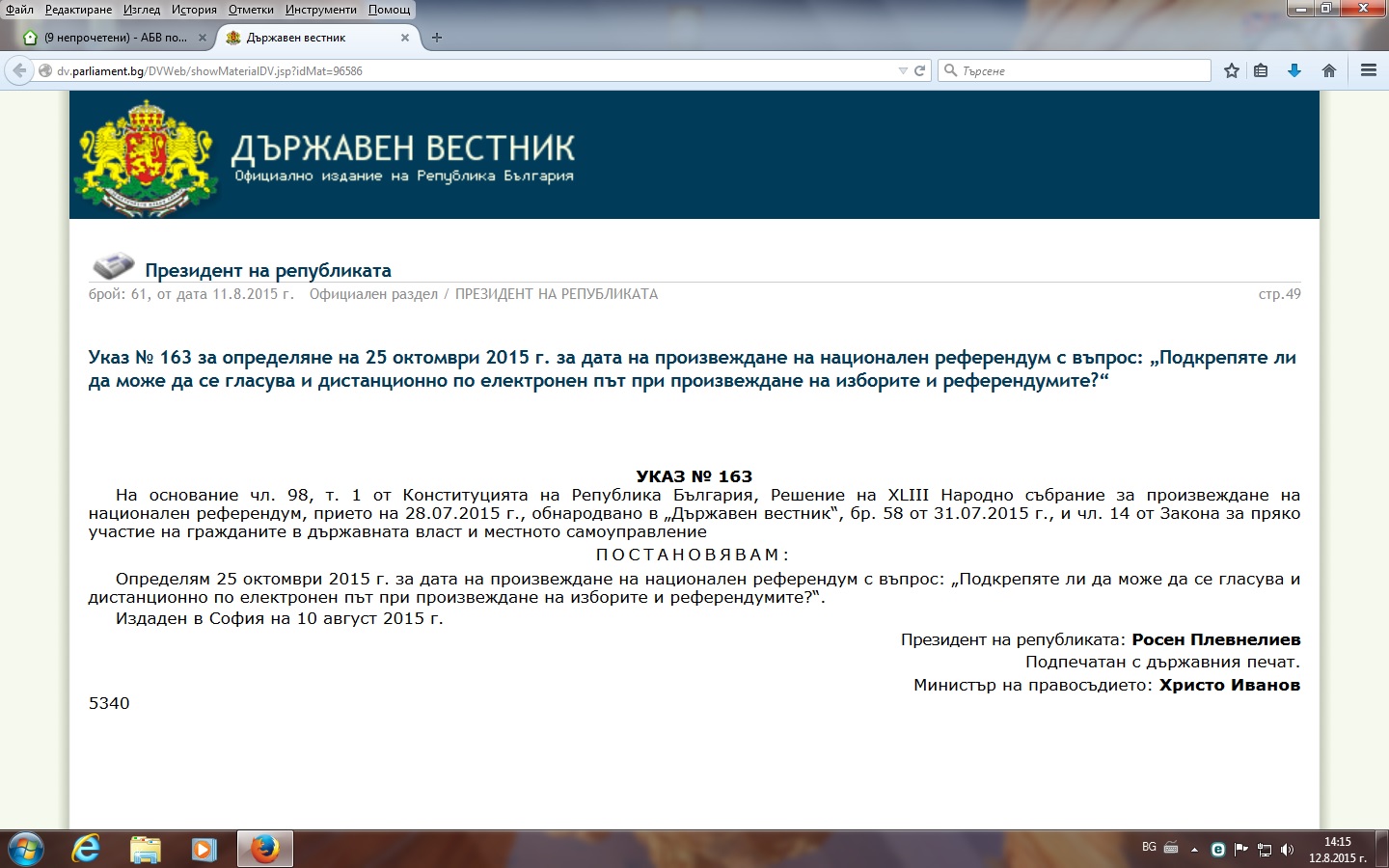1389x868 pixels.
Task: Open the Downloads arrow icon
Action: (x=1294, y=70)
